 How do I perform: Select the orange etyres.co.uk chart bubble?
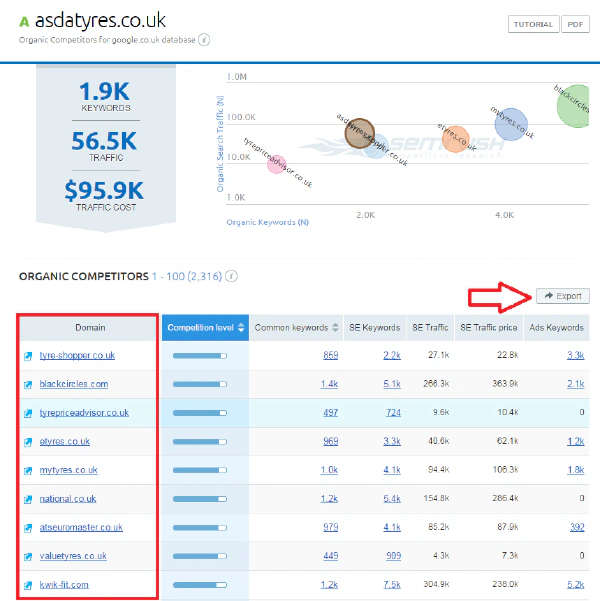tap(456, 139)
